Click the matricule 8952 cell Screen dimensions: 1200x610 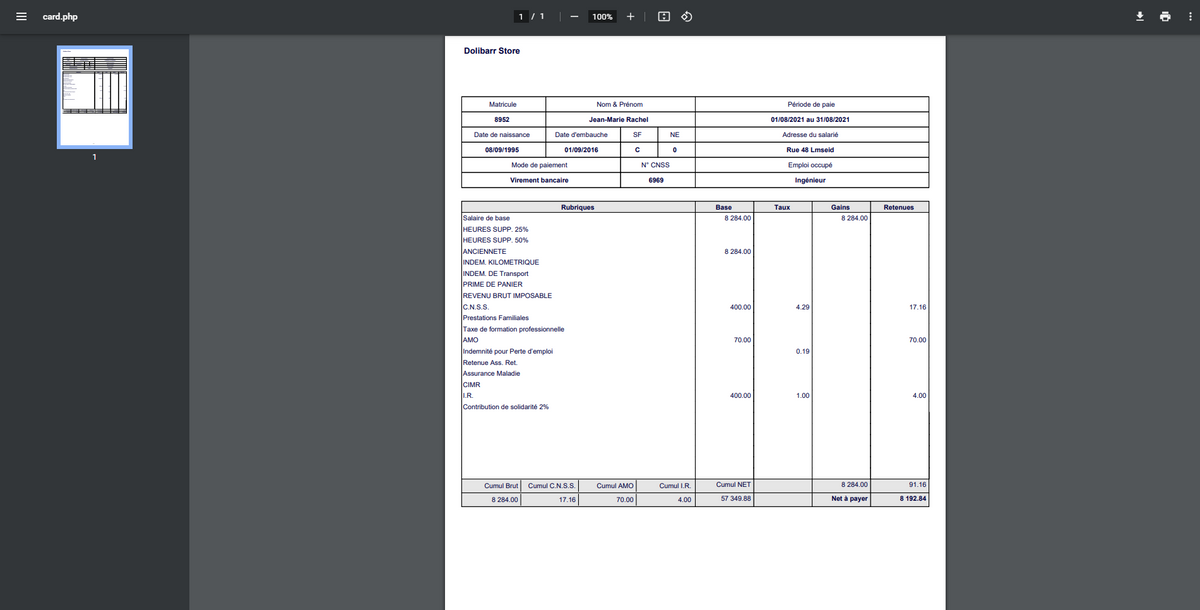point(502,119)
